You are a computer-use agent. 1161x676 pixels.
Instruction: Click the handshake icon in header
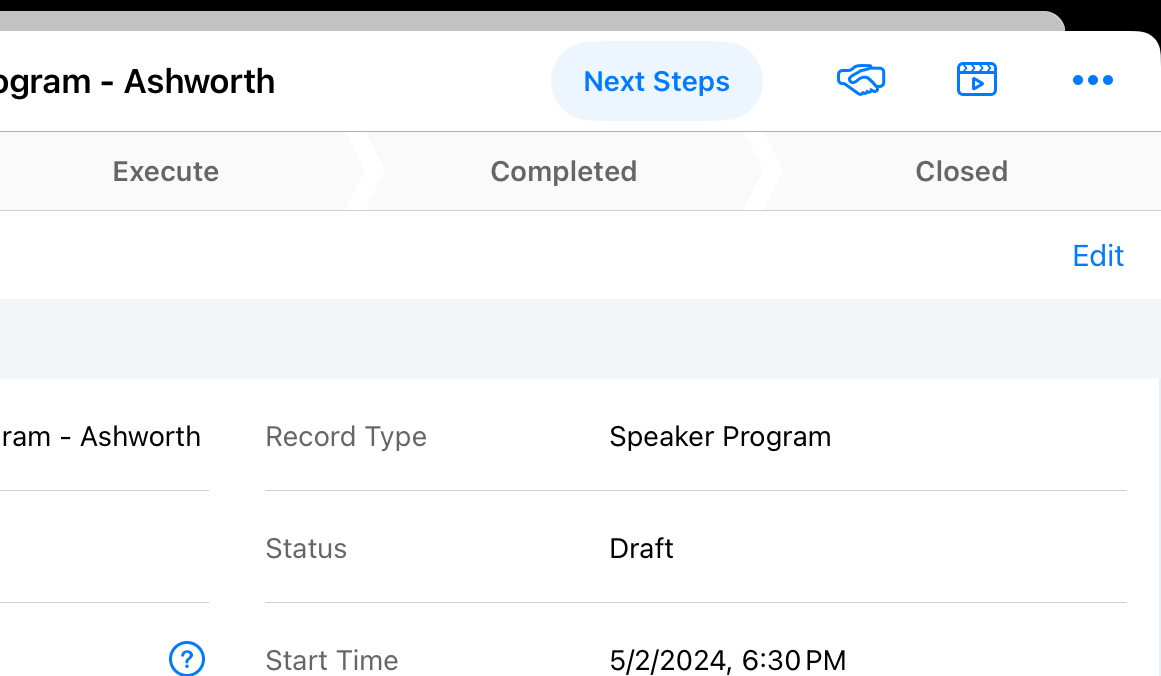coord(861,80)
